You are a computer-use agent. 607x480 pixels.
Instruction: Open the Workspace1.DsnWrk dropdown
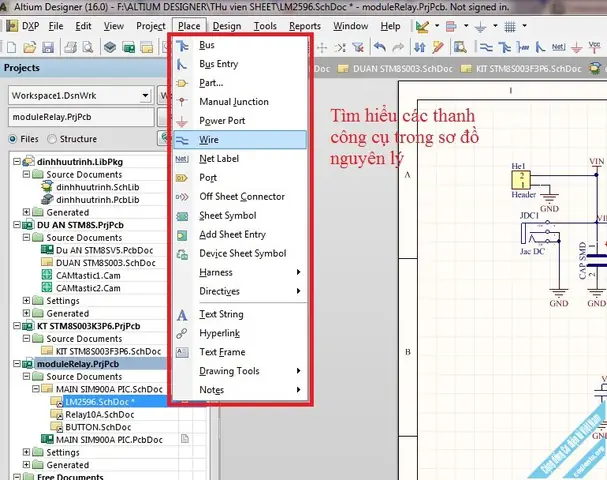[145, 95]
